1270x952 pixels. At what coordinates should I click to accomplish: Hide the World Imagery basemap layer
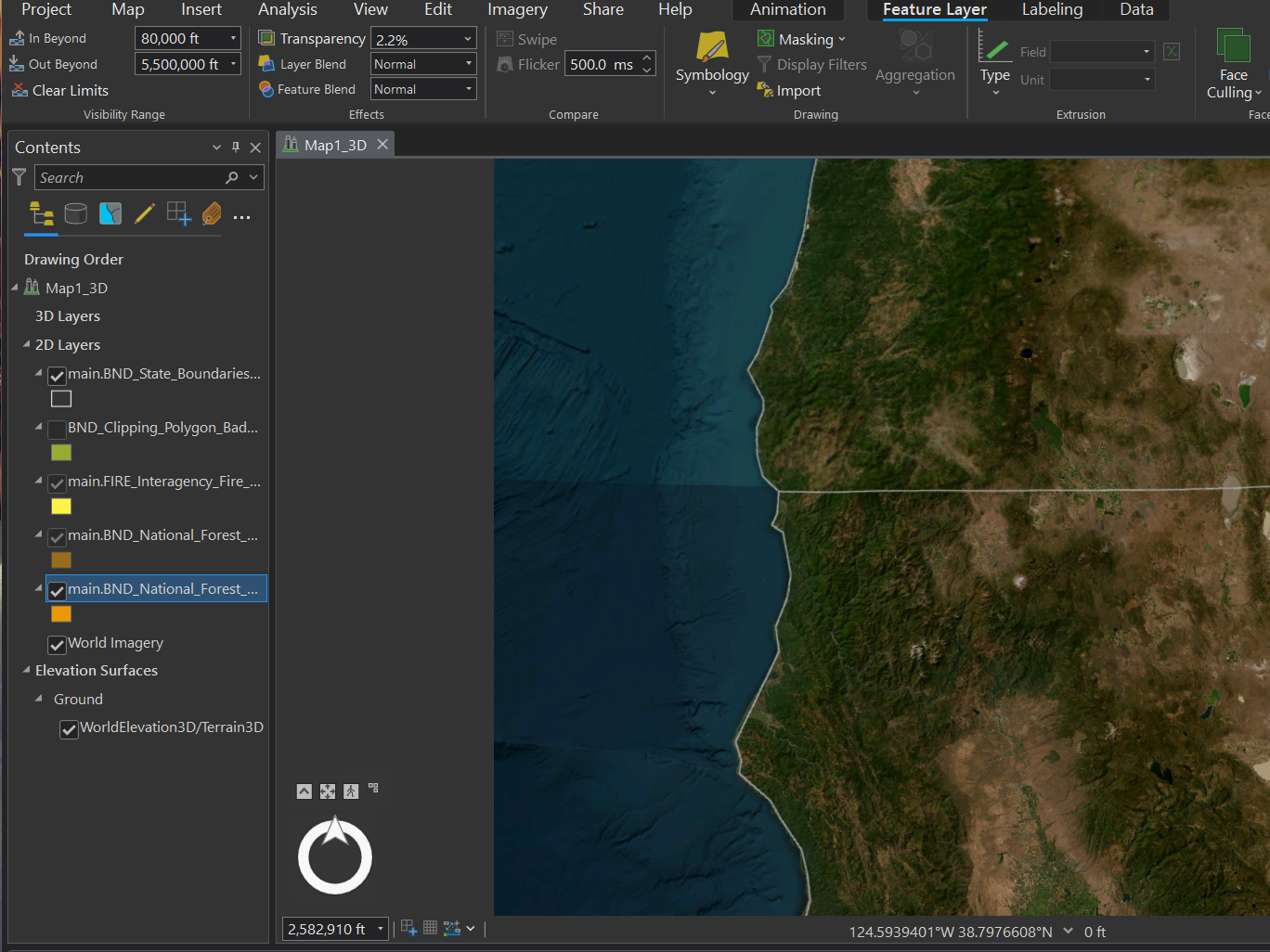57,644
